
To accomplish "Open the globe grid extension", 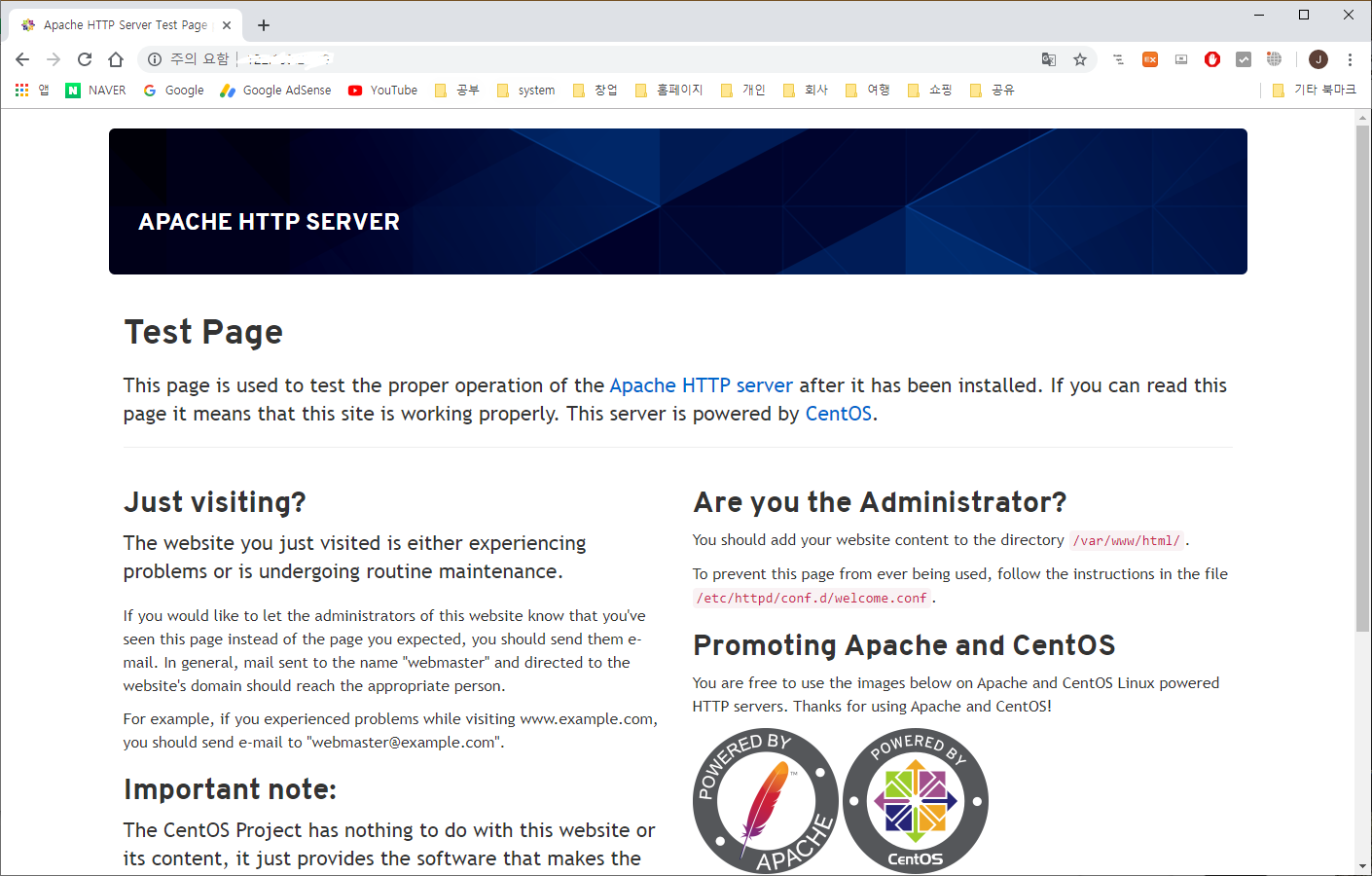I will (1275, 59).
